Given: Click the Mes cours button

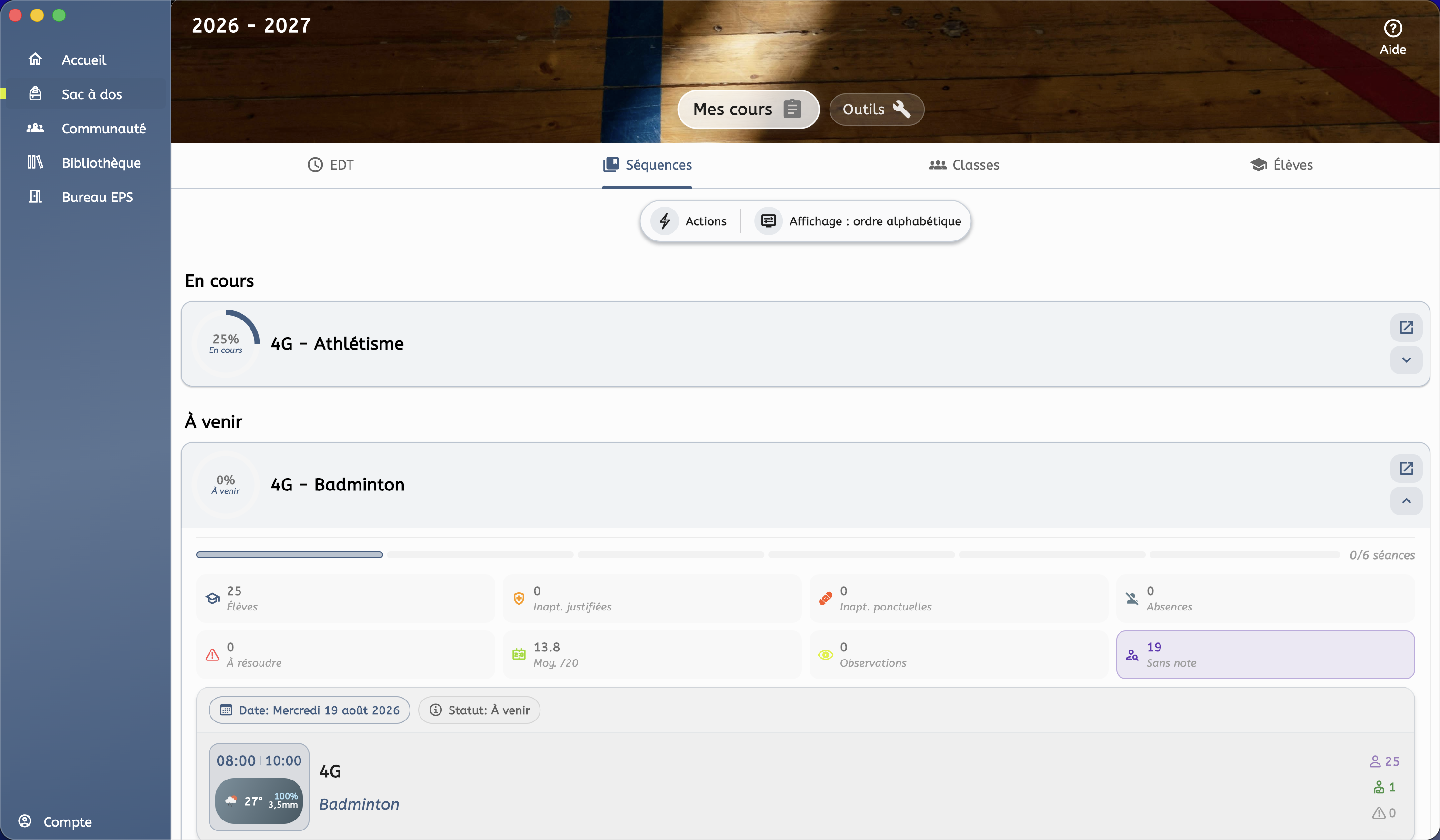Looking at the screenshot, I should pos(748,109).
